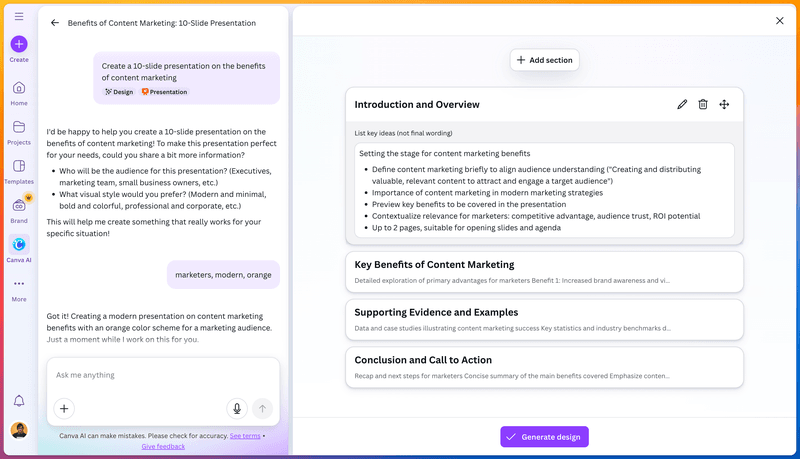
Task: Open the More options ellipsis
Action: click(x=19, y=284)
